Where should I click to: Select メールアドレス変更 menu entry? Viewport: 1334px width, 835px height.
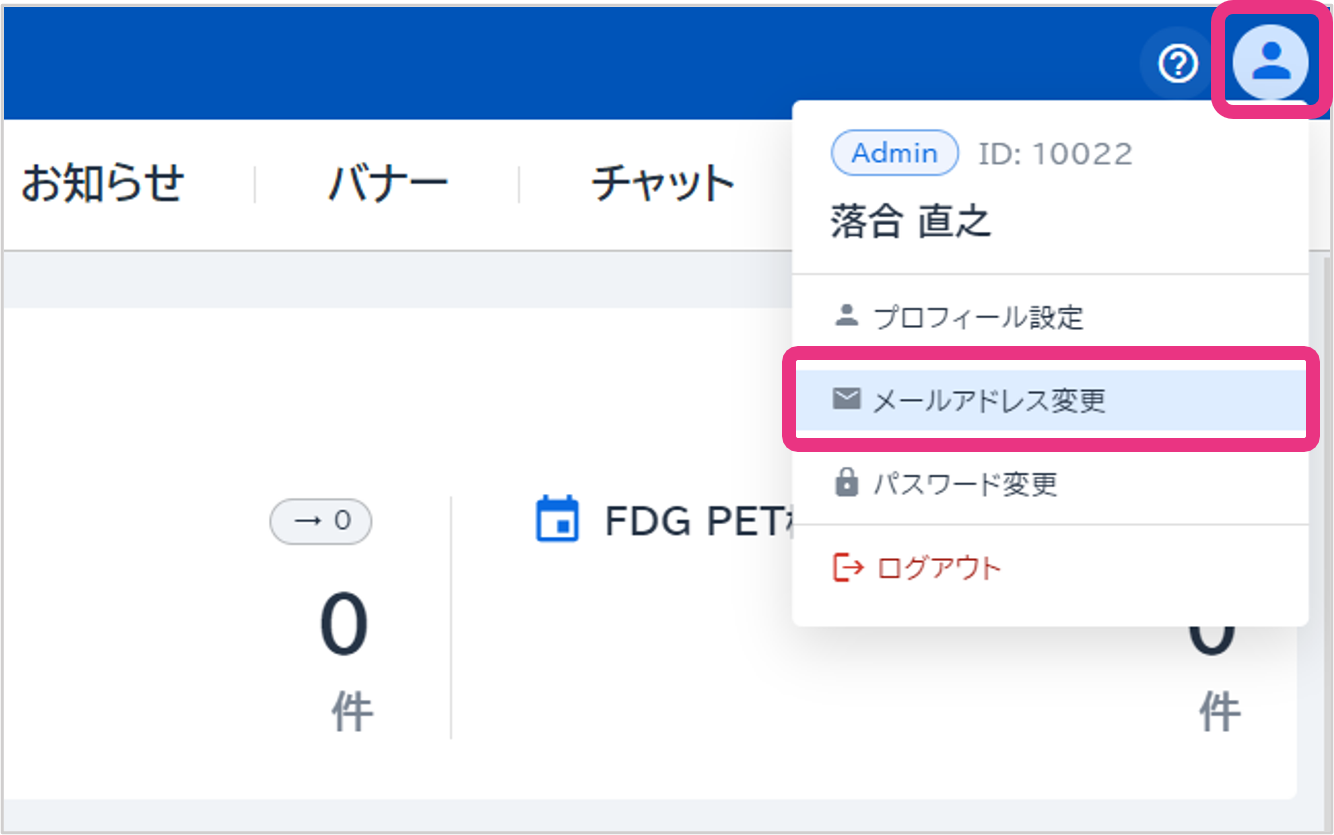[x=988, y=401]
